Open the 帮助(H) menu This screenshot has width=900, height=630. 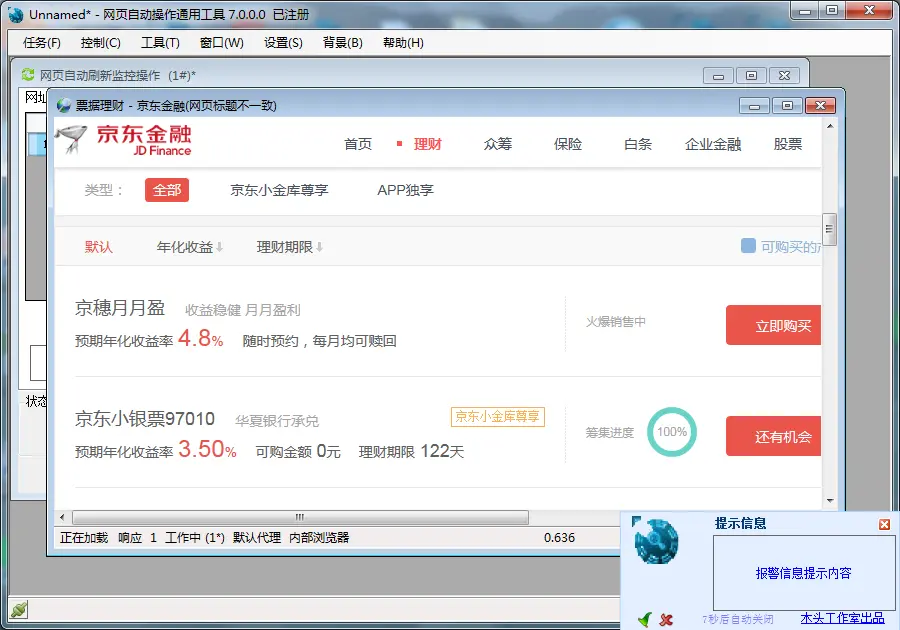point(403,43)
